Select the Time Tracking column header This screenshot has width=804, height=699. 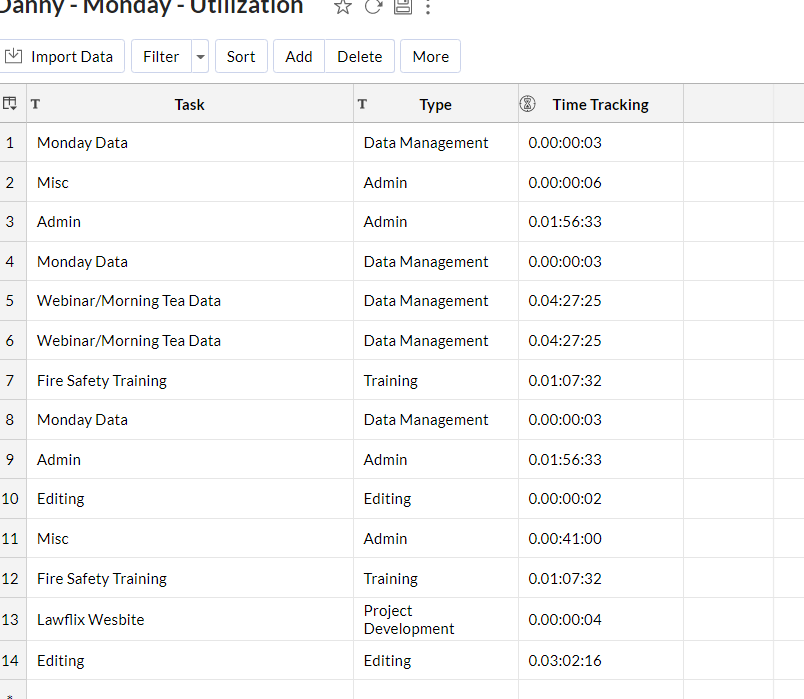tap(600, 104)
